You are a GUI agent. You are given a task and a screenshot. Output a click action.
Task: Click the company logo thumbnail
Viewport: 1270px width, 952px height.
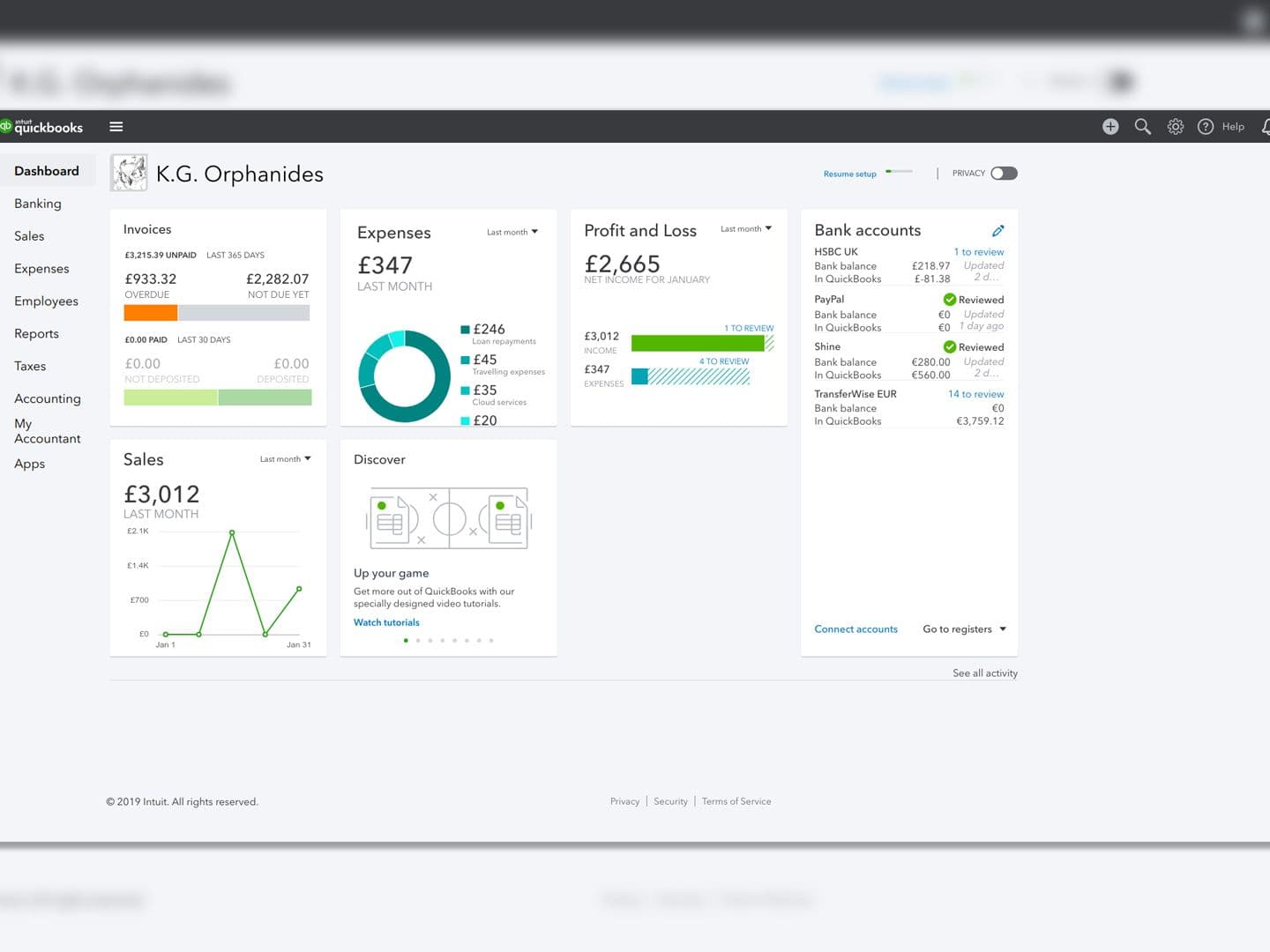pyautogui.click(x=129, y=173)
